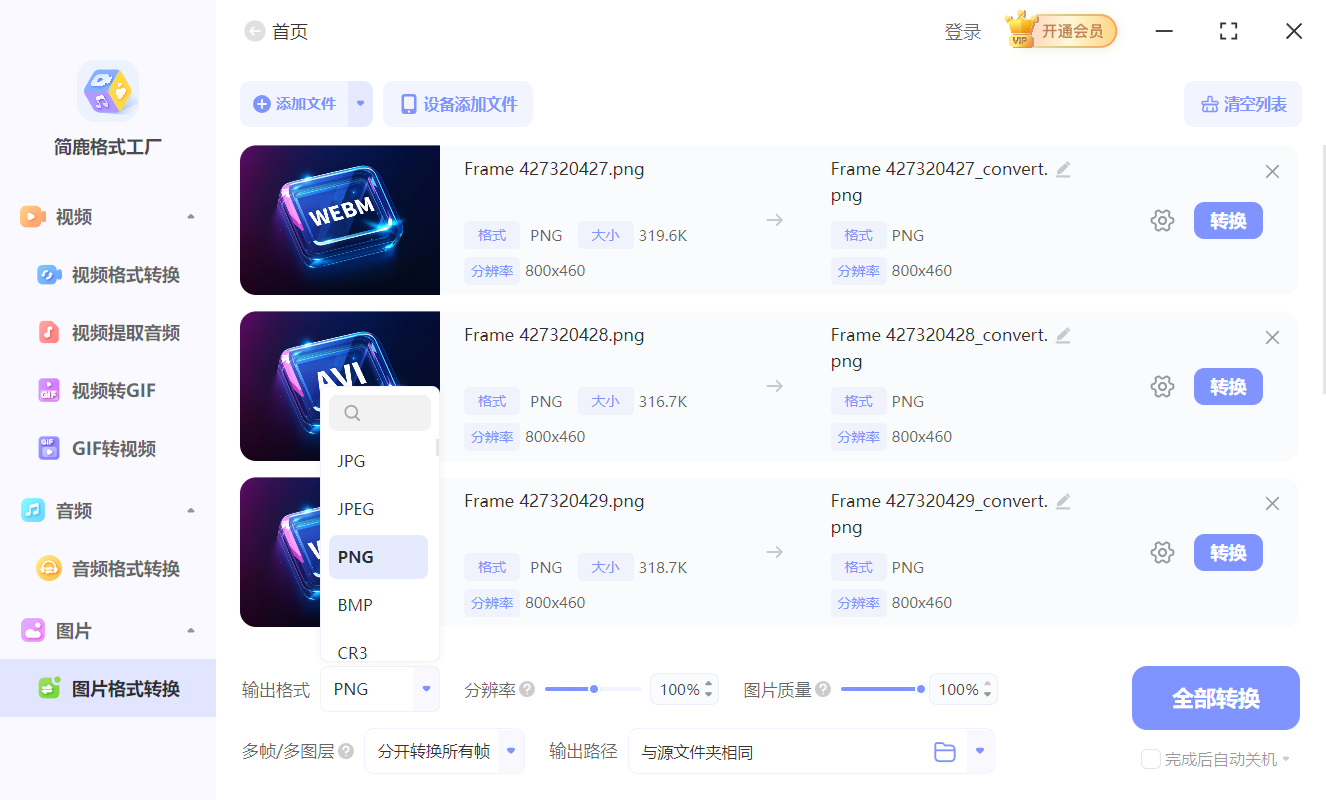Image resolution: width=1326 pixels, height=800 pixels.
Task: Collapse the 视频 section arrow
Action: coord(191,217)
